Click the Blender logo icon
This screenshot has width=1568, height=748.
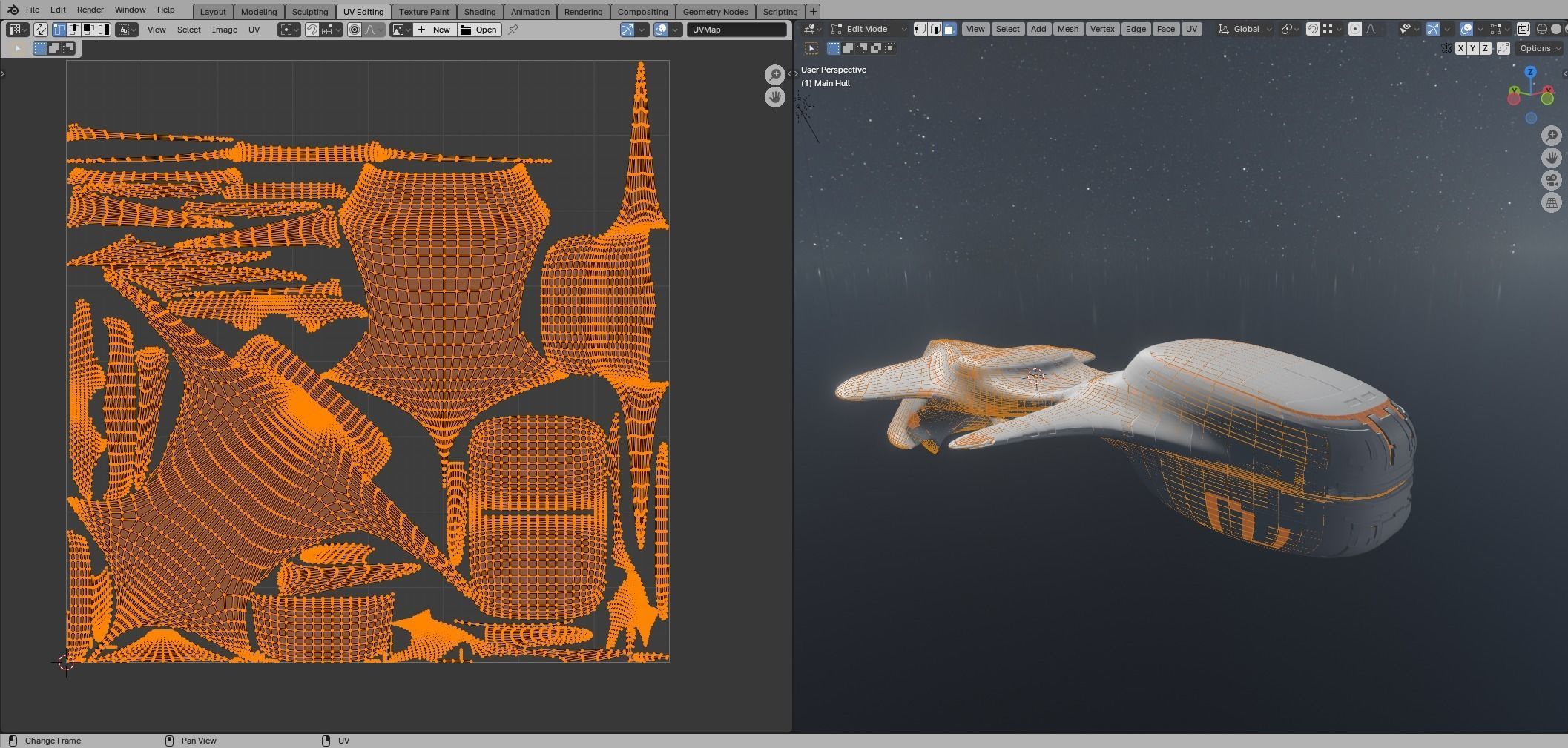point(13,10)
